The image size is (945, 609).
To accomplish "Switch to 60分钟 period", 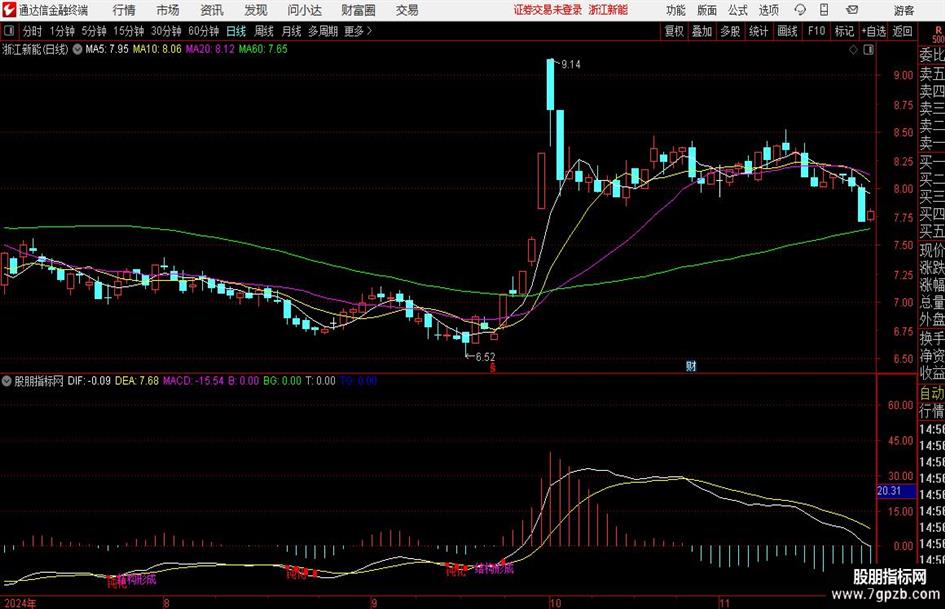I will [203, 31].
